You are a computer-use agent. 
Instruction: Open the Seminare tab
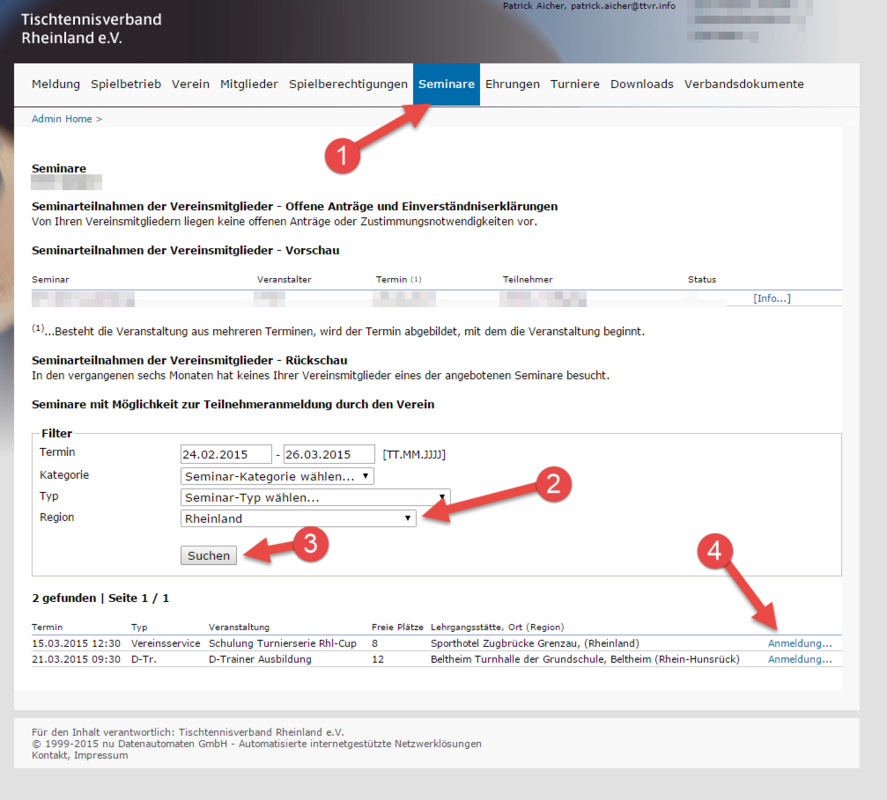[x=446, y=84]
